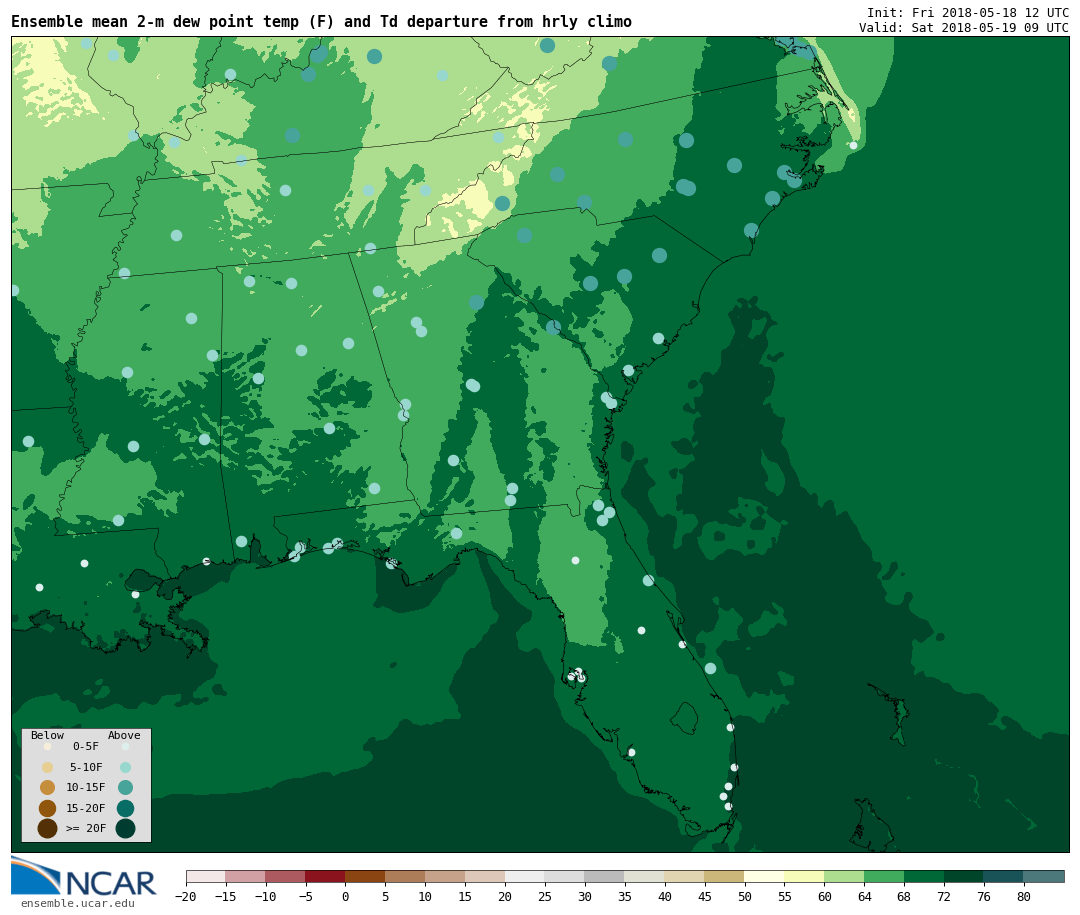Click the gray colorbar swatch between 30 and 35
The height and width of the screenshot is (915, 1080).
click(605, 876)
